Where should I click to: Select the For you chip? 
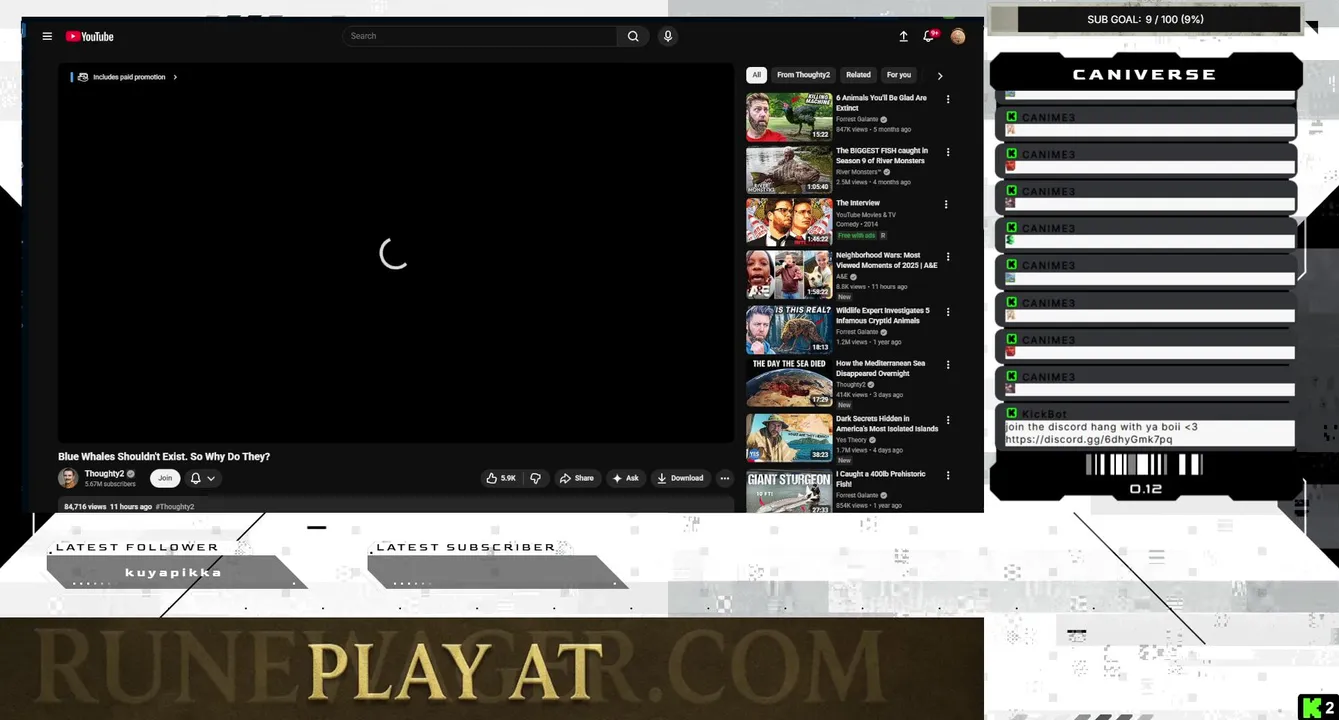point(899,75)
